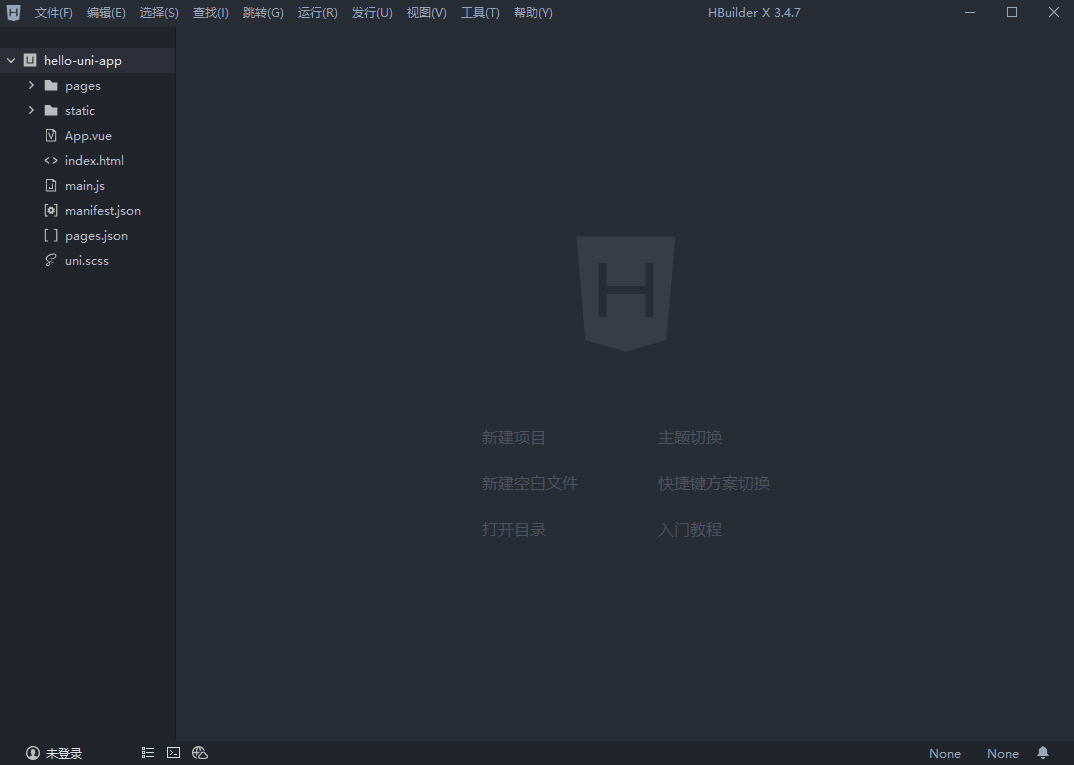1074x765 pixels.
Task: Open the 工具(T) menu
Action: pos(480,13)
